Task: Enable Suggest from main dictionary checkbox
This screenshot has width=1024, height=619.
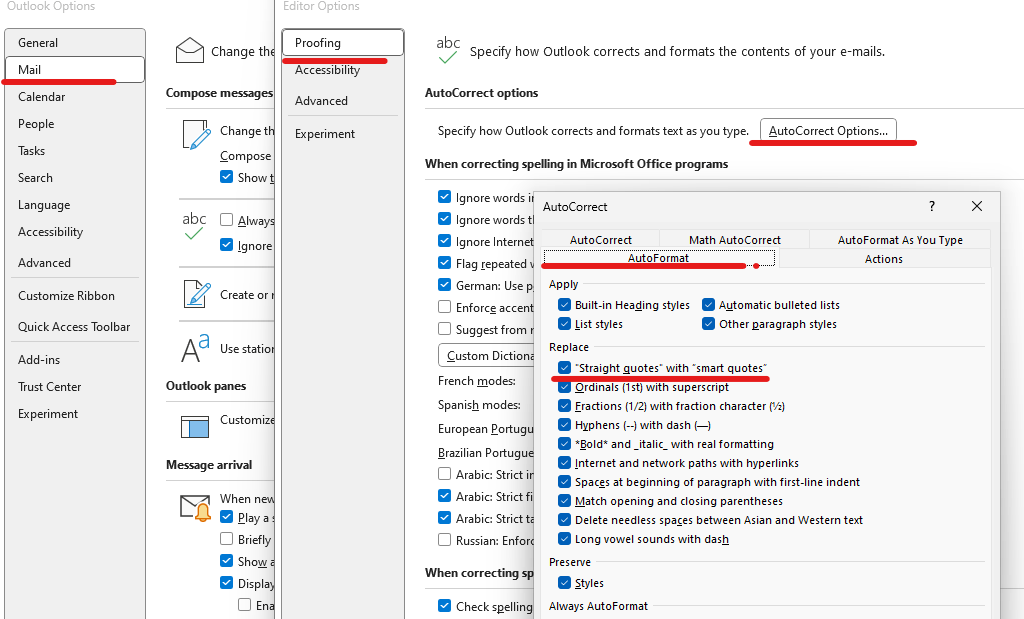Action: pos(444,330)
